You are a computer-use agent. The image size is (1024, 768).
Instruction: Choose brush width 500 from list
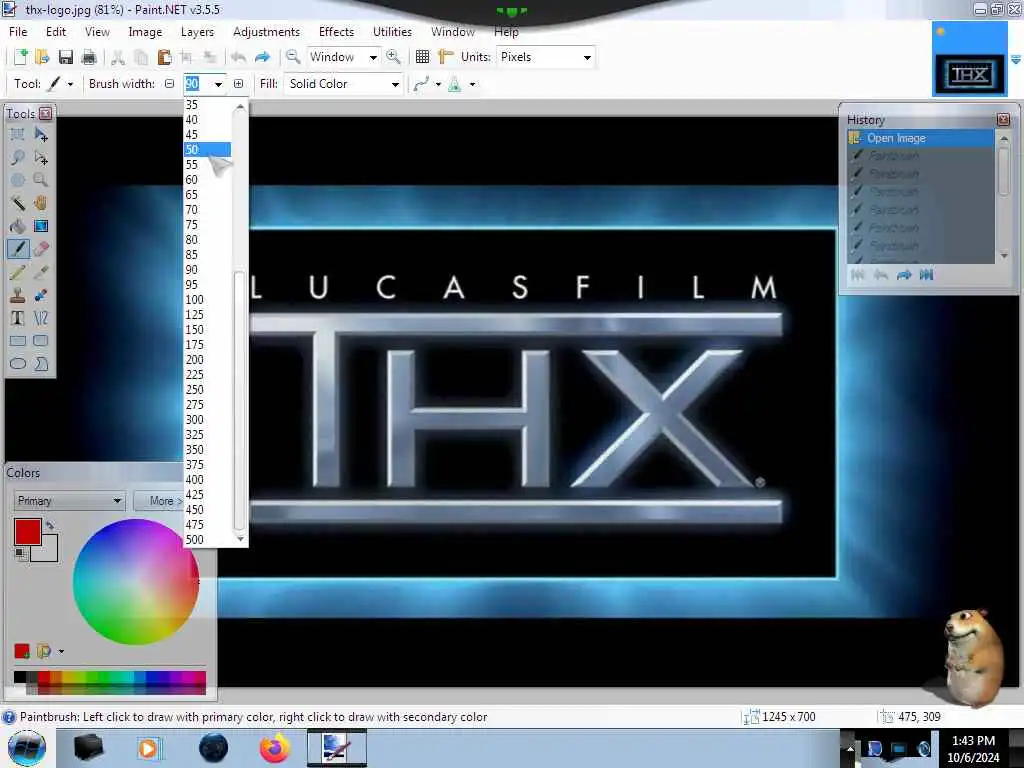point(207,540)
